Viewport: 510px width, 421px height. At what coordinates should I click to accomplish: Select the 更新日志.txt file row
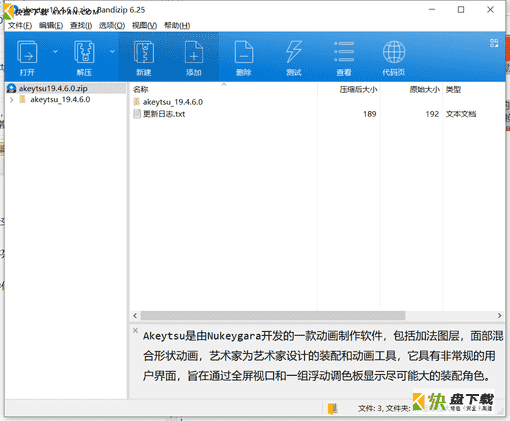point(317,114)
